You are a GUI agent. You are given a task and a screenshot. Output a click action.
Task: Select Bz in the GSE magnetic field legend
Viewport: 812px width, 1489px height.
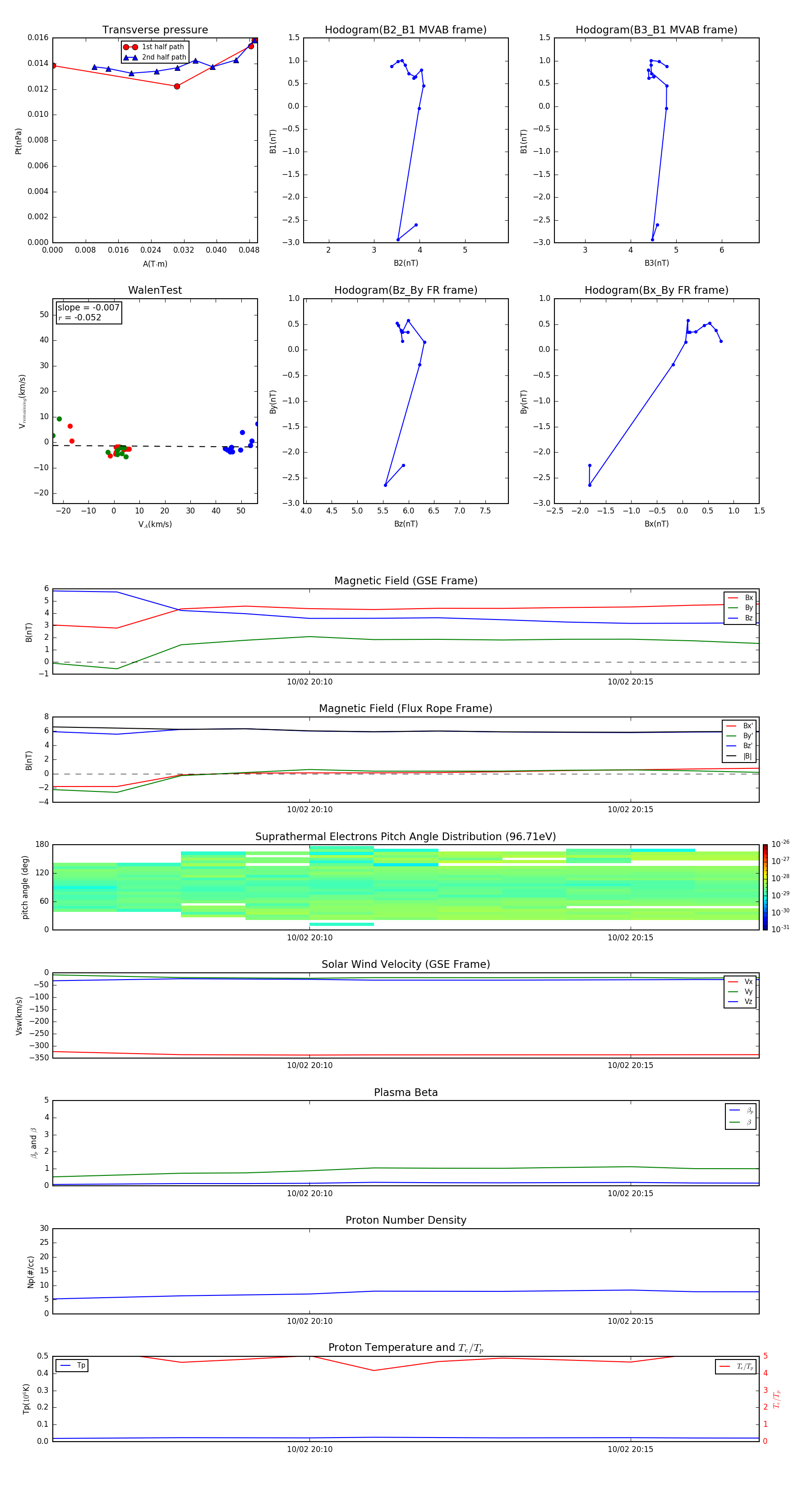coord(740,618)
